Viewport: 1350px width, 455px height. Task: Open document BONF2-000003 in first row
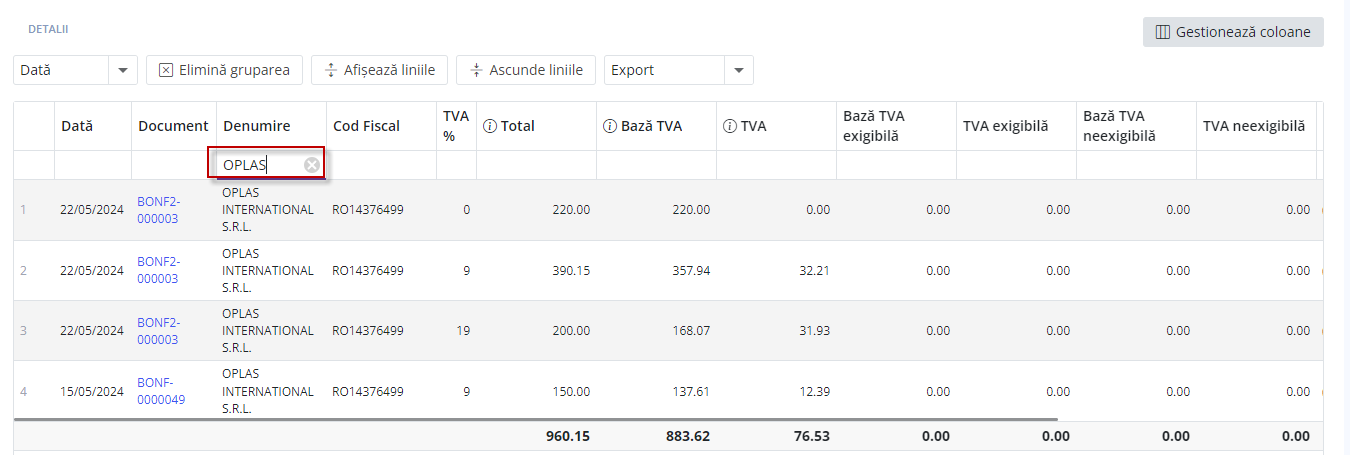click(x=158, y=210)
